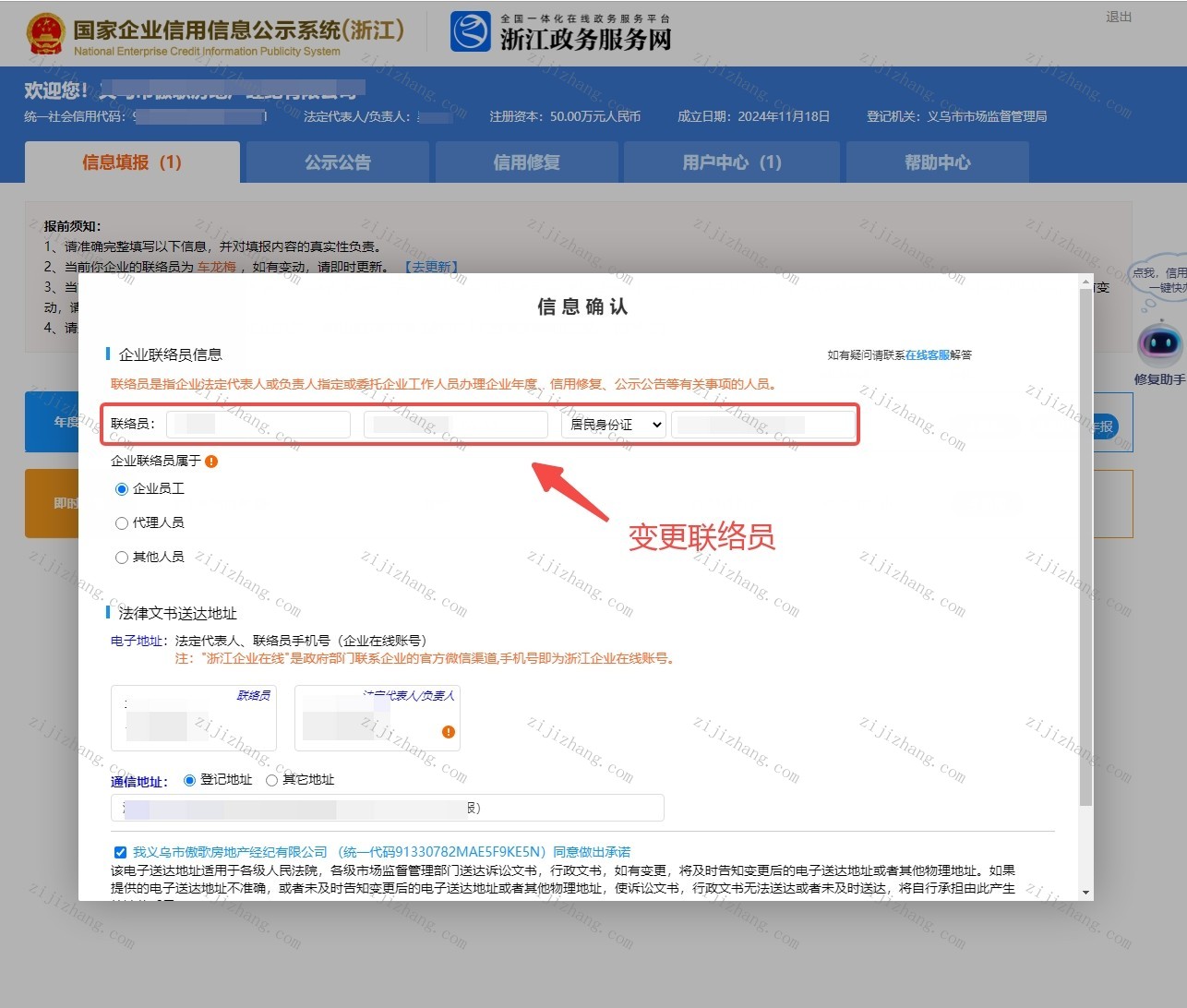Click the 退出 logout link
The height and width of the screenshot is (1008, 1187).
point(1119,17)
